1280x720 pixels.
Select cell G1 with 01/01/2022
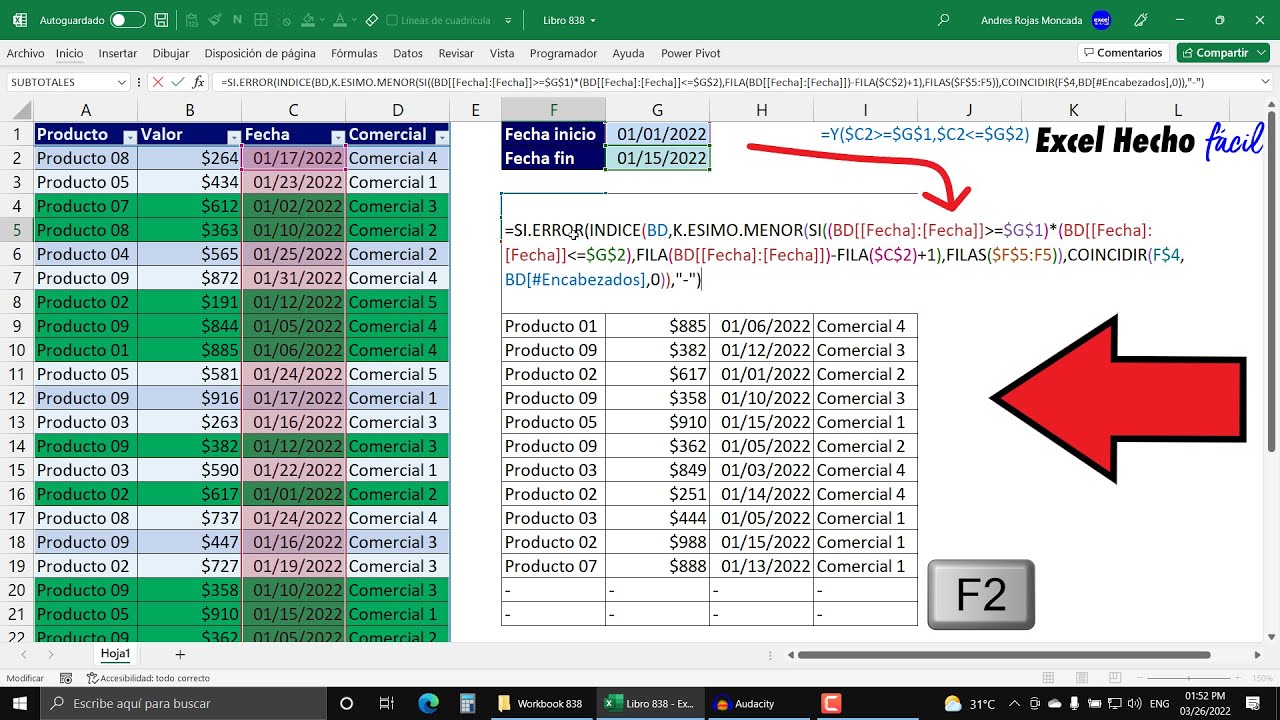coord(657,134)
